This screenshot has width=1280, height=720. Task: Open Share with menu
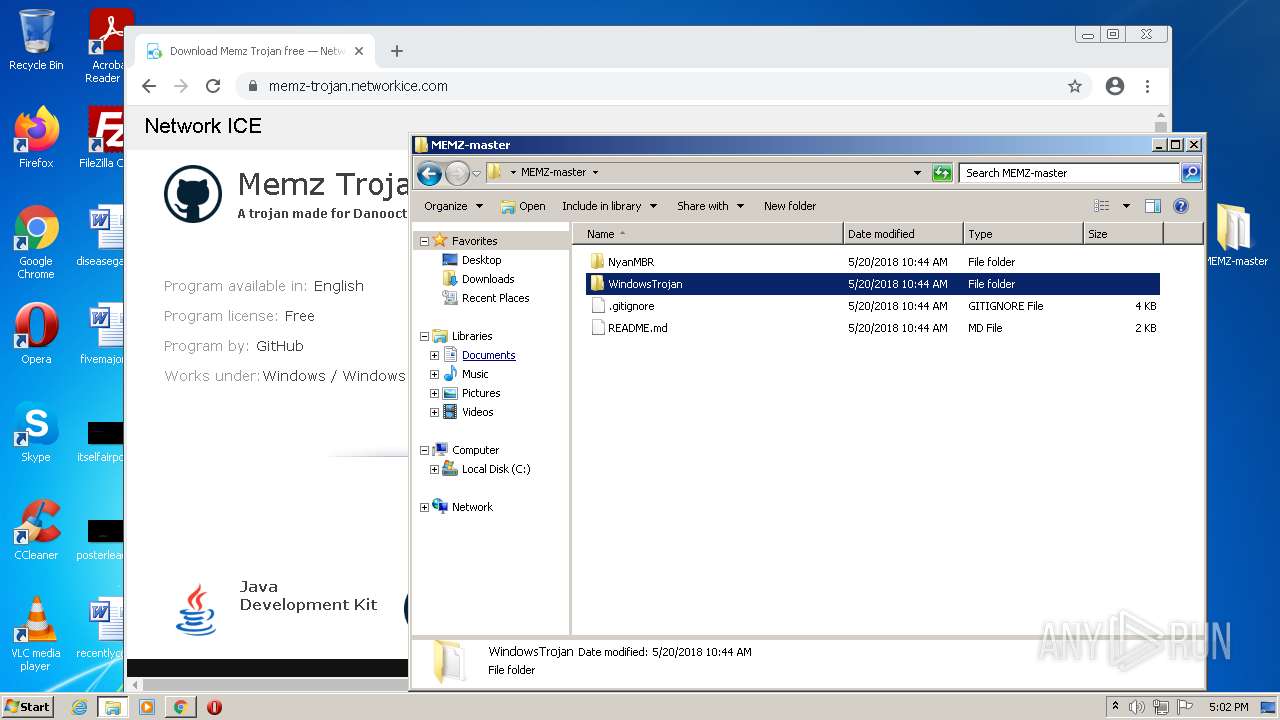tap(710, 206)
